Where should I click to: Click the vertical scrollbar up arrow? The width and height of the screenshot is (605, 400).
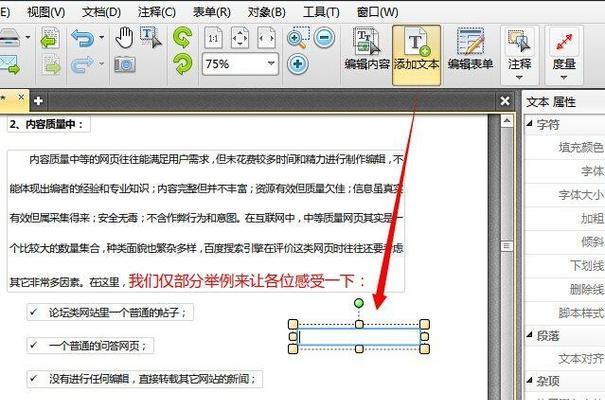[507, 121]
